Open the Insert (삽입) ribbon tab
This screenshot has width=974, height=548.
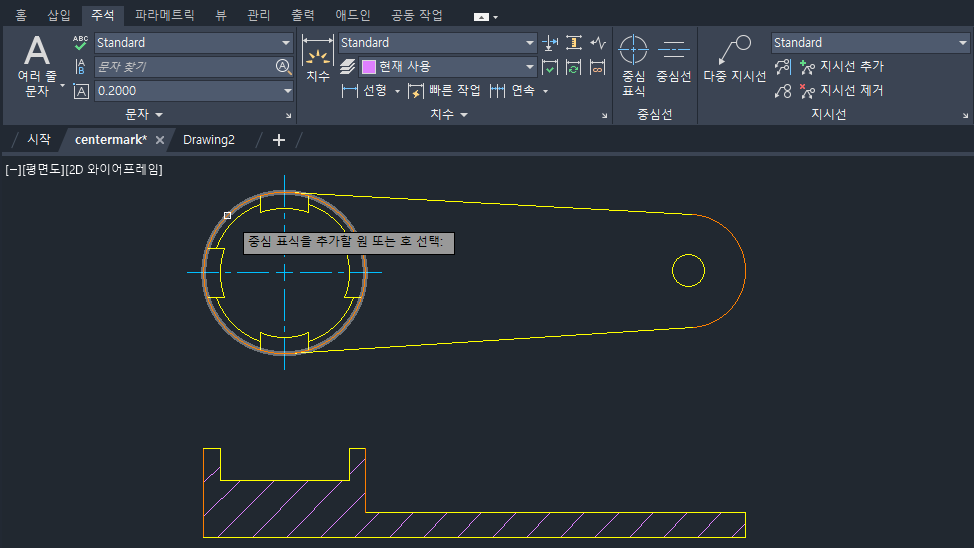click(59, 16)
